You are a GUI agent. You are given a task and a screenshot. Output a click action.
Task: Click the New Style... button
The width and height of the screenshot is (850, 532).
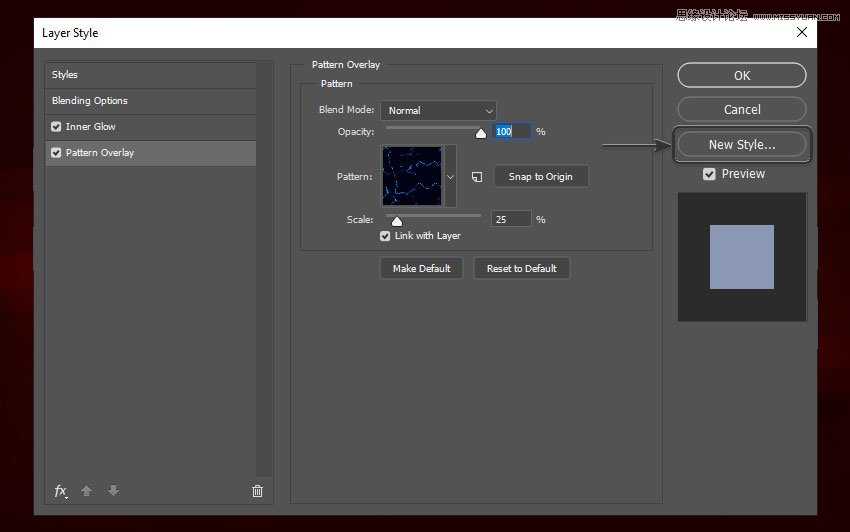point(741,144)
